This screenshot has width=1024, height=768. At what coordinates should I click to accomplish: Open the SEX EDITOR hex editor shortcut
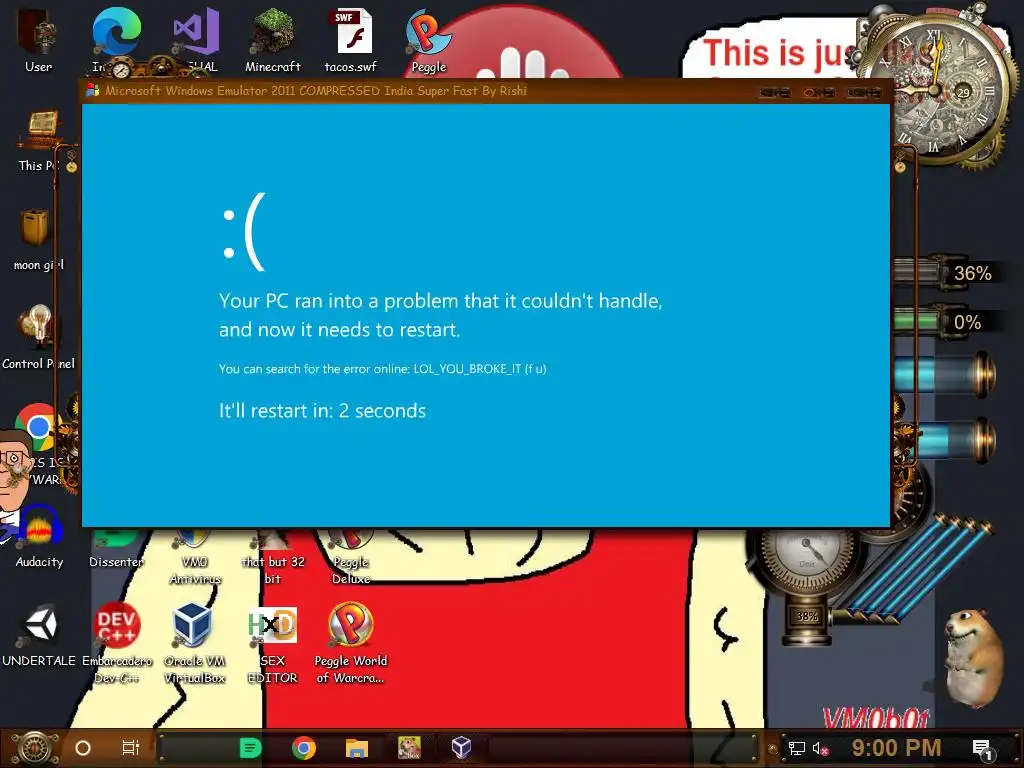point(272,643)
